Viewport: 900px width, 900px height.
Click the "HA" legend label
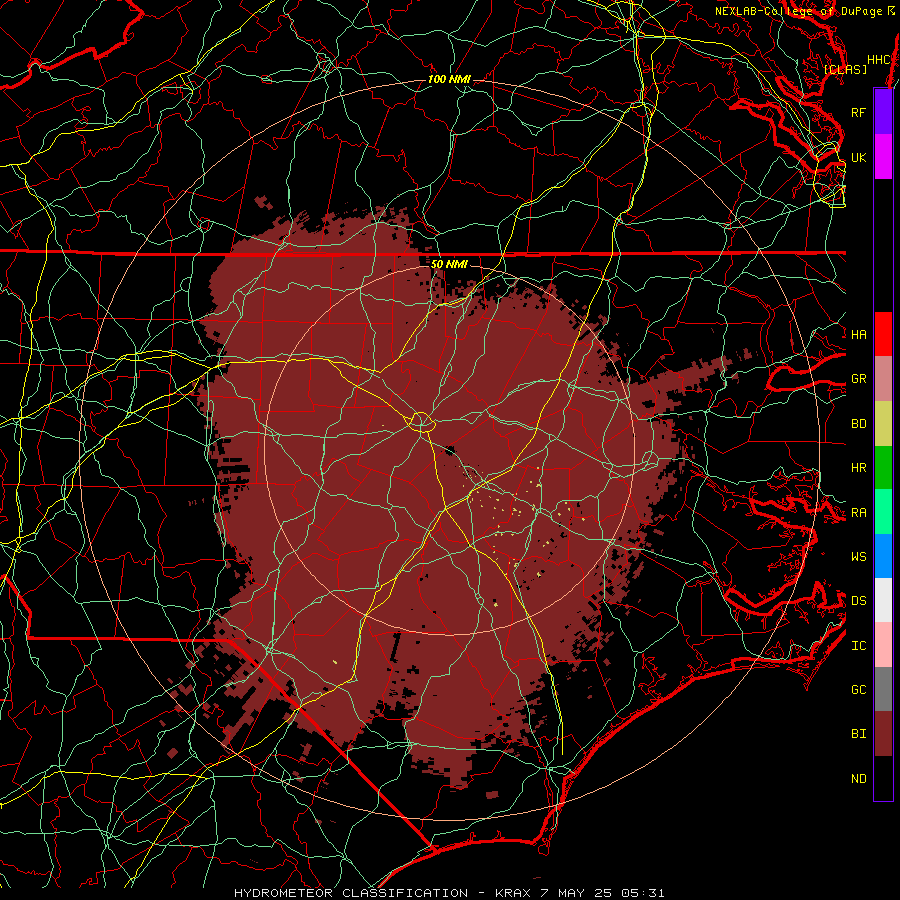pyautogui.click(x=859, y=334)
